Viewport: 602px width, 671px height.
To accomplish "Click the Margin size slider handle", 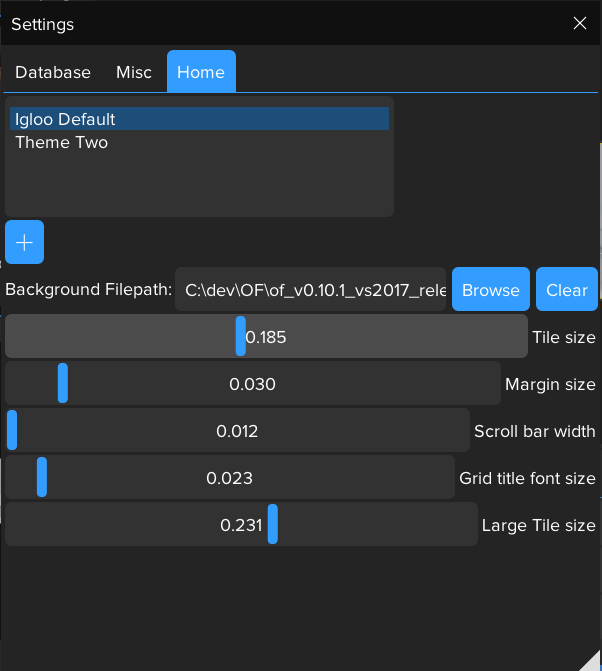I will [x=63, y=383].
